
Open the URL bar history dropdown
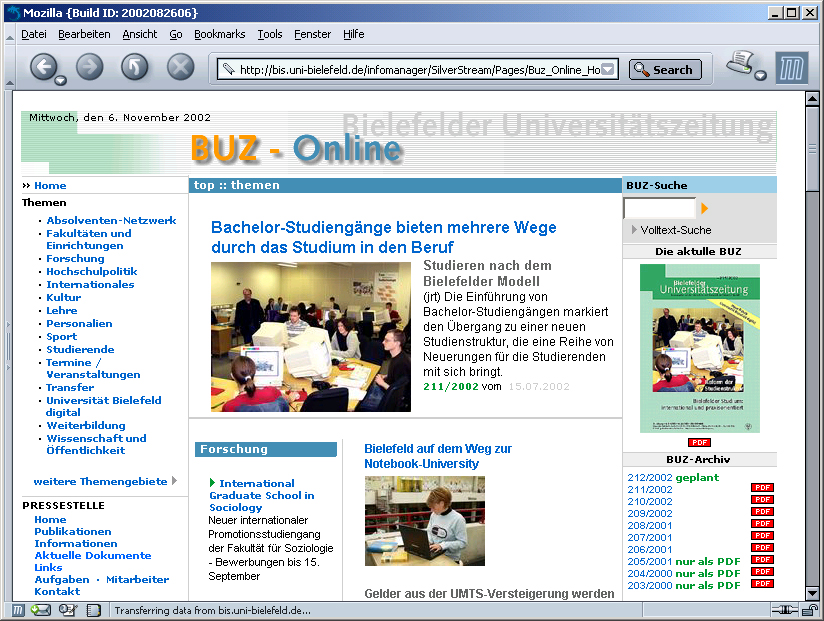click(x=608, y=70)
